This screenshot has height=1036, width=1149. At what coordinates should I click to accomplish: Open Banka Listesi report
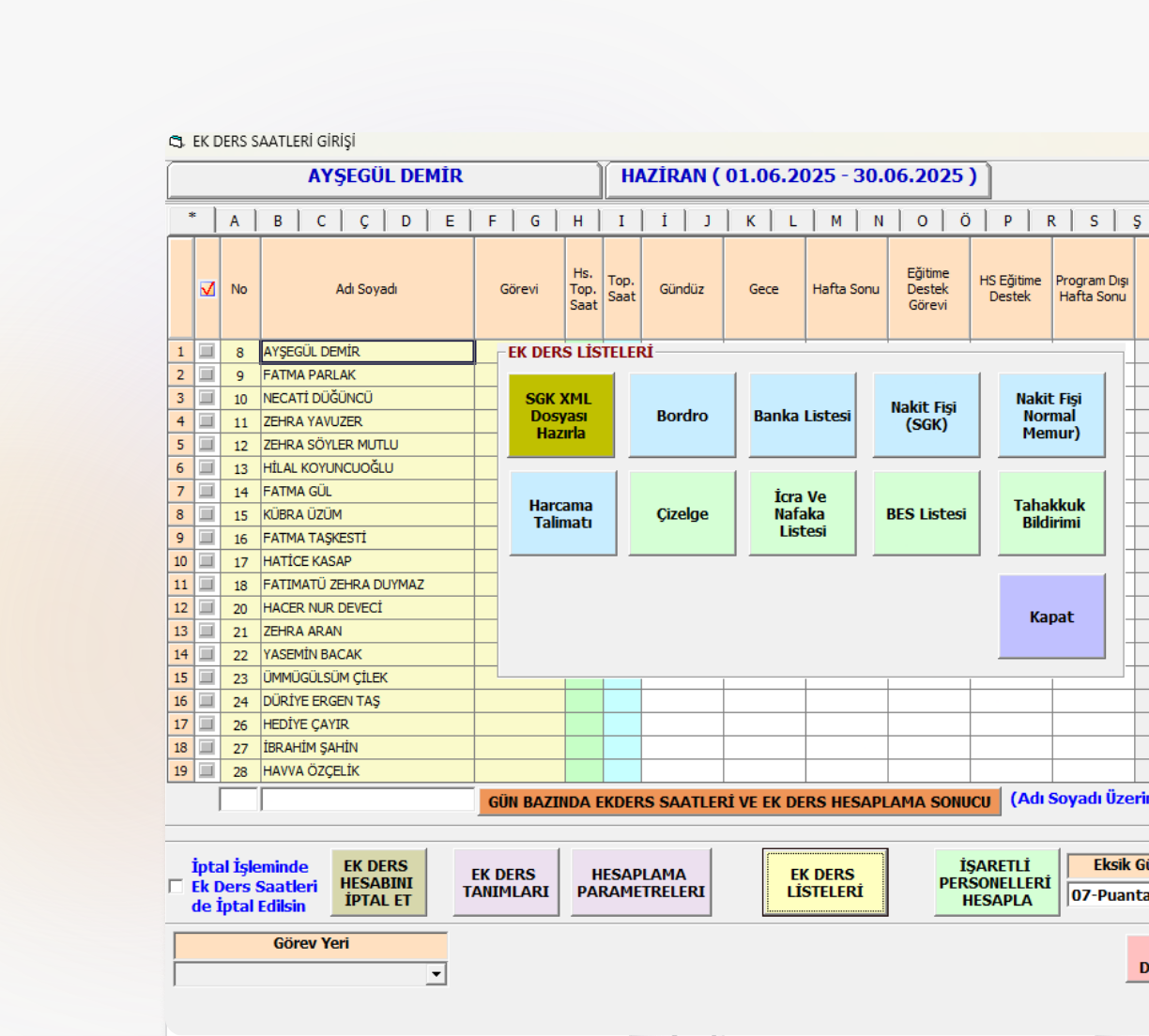coord(802,416)
